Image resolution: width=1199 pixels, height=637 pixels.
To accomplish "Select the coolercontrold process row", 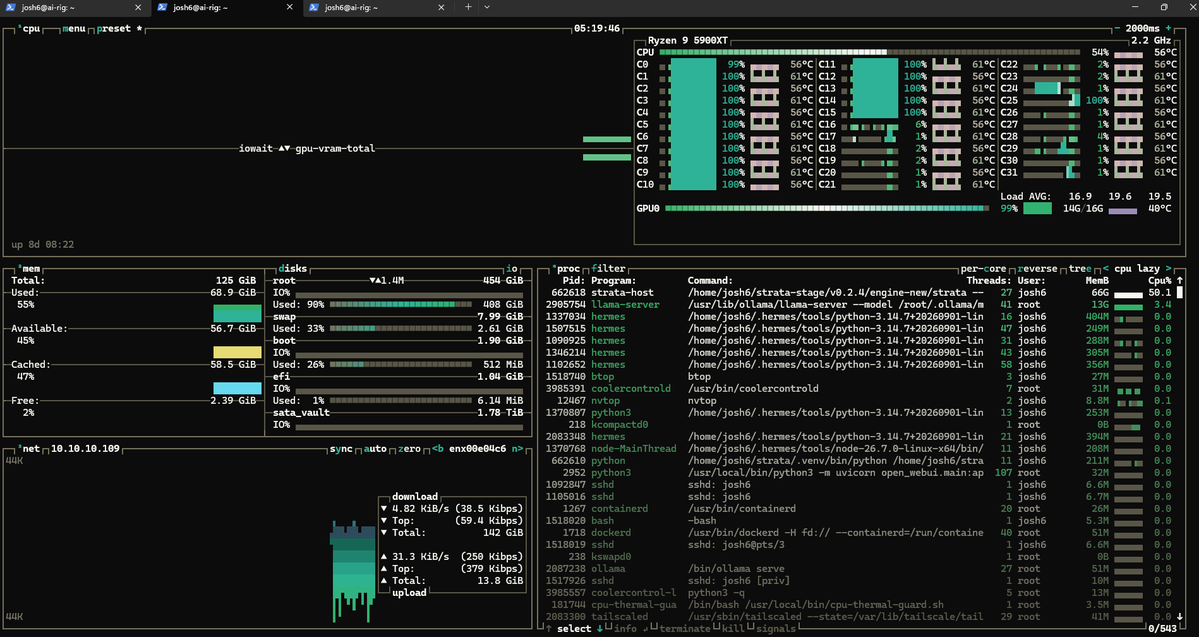I will tap(859, 388).
